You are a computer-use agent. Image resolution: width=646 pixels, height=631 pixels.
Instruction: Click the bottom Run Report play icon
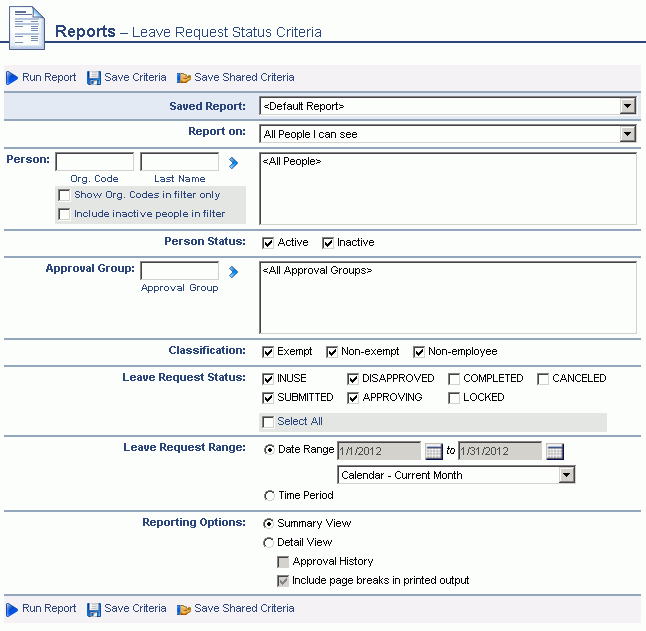12,609
